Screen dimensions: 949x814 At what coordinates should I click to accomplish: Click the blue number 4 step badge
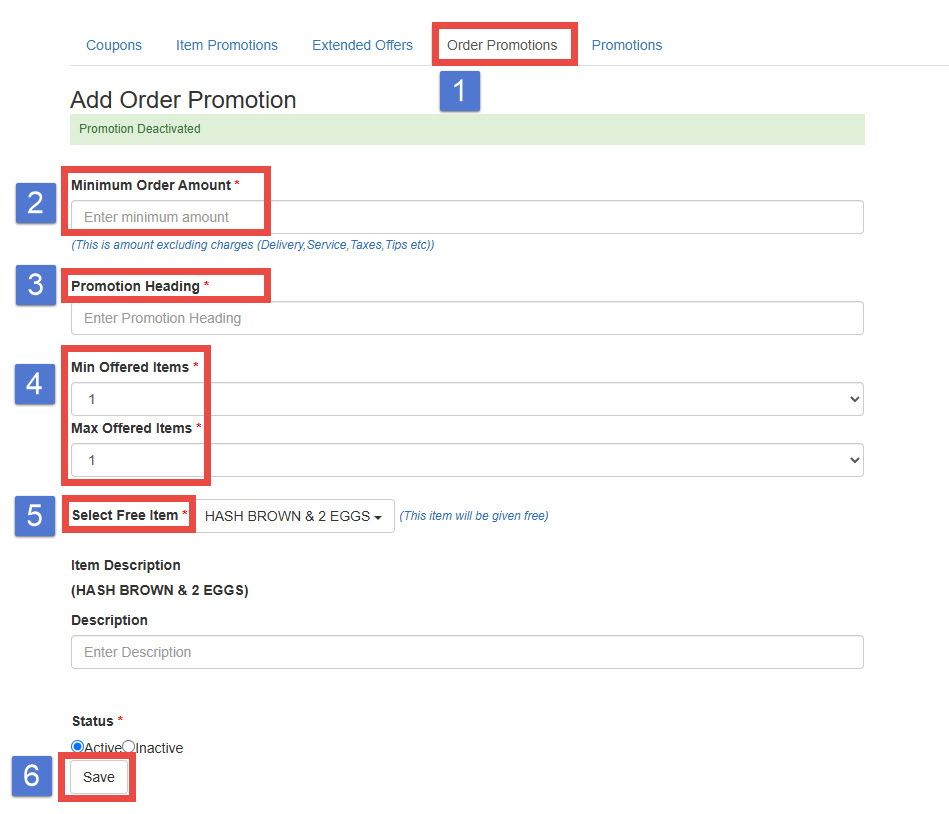(x=35, y=384)
